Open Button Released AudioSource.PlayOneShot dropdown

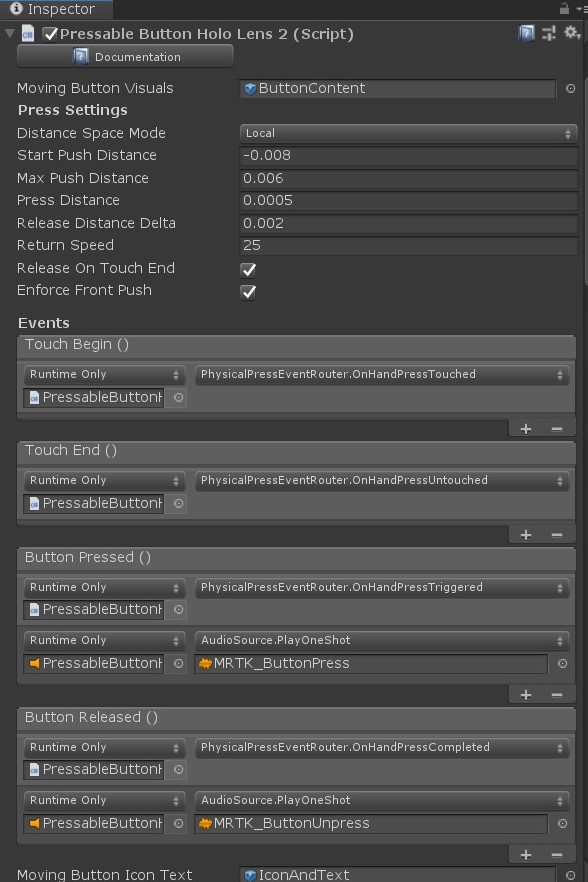382,800
